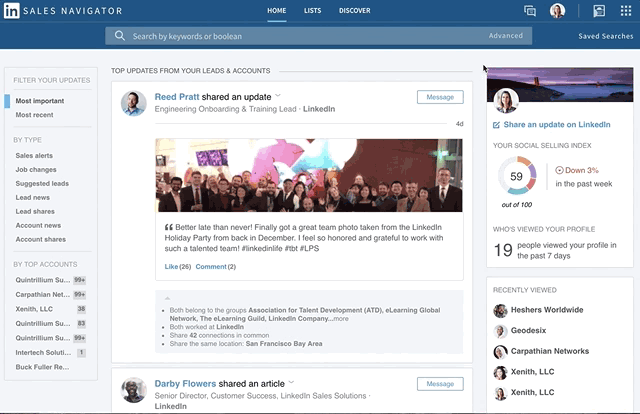Open Reed Pratt's profile link
Screen dimensions: 640x414
tap(177, 97)
